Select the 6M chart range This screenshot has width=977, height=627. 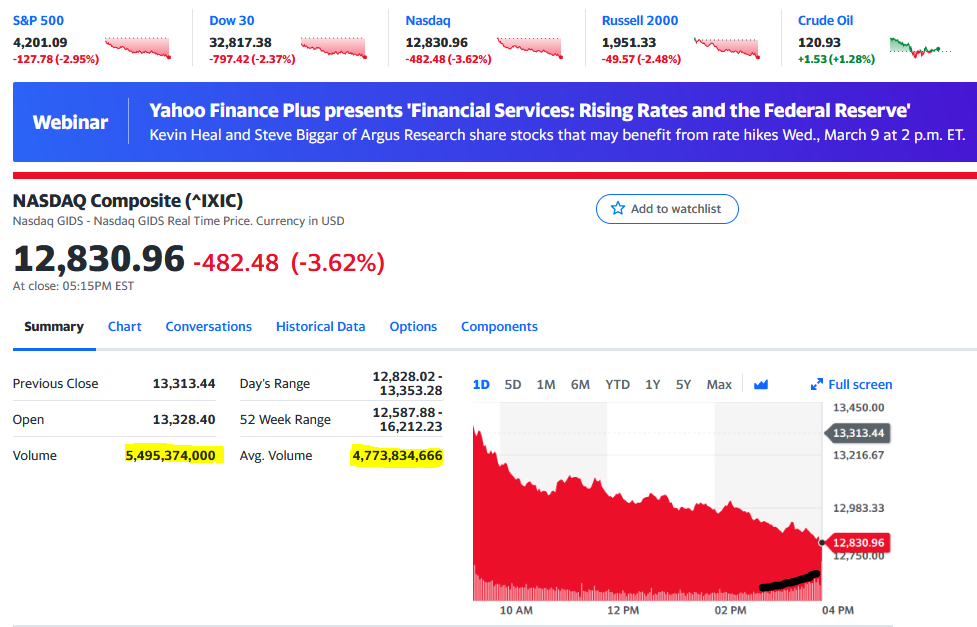pos(580,385)
